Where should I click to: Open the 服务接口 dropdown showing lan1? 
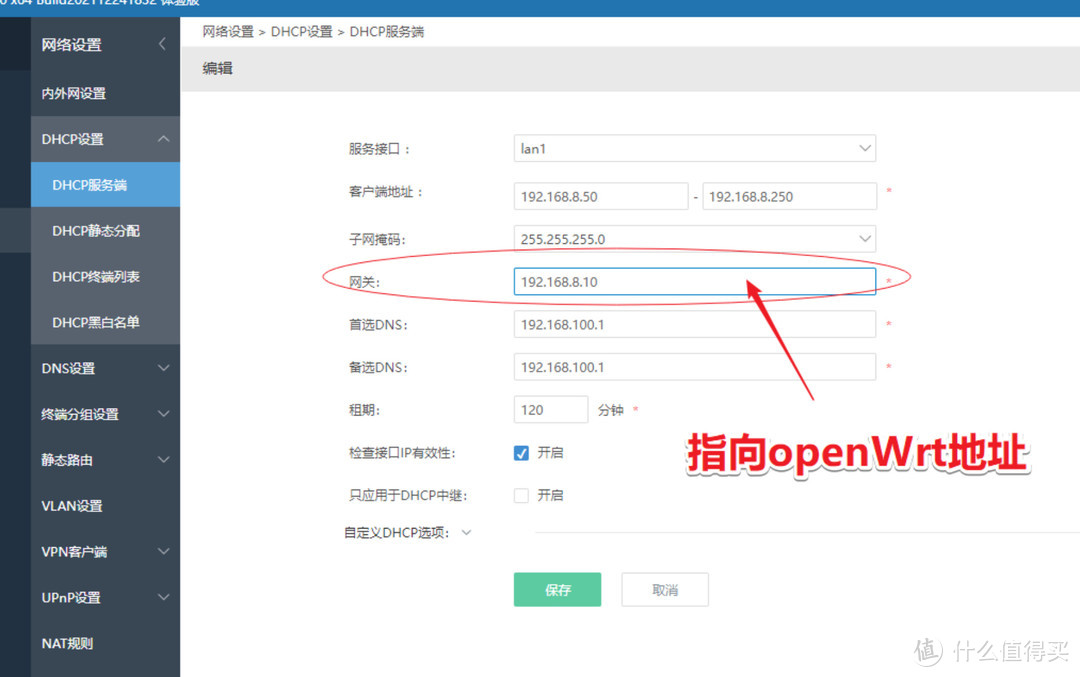(x=866, y=148)
